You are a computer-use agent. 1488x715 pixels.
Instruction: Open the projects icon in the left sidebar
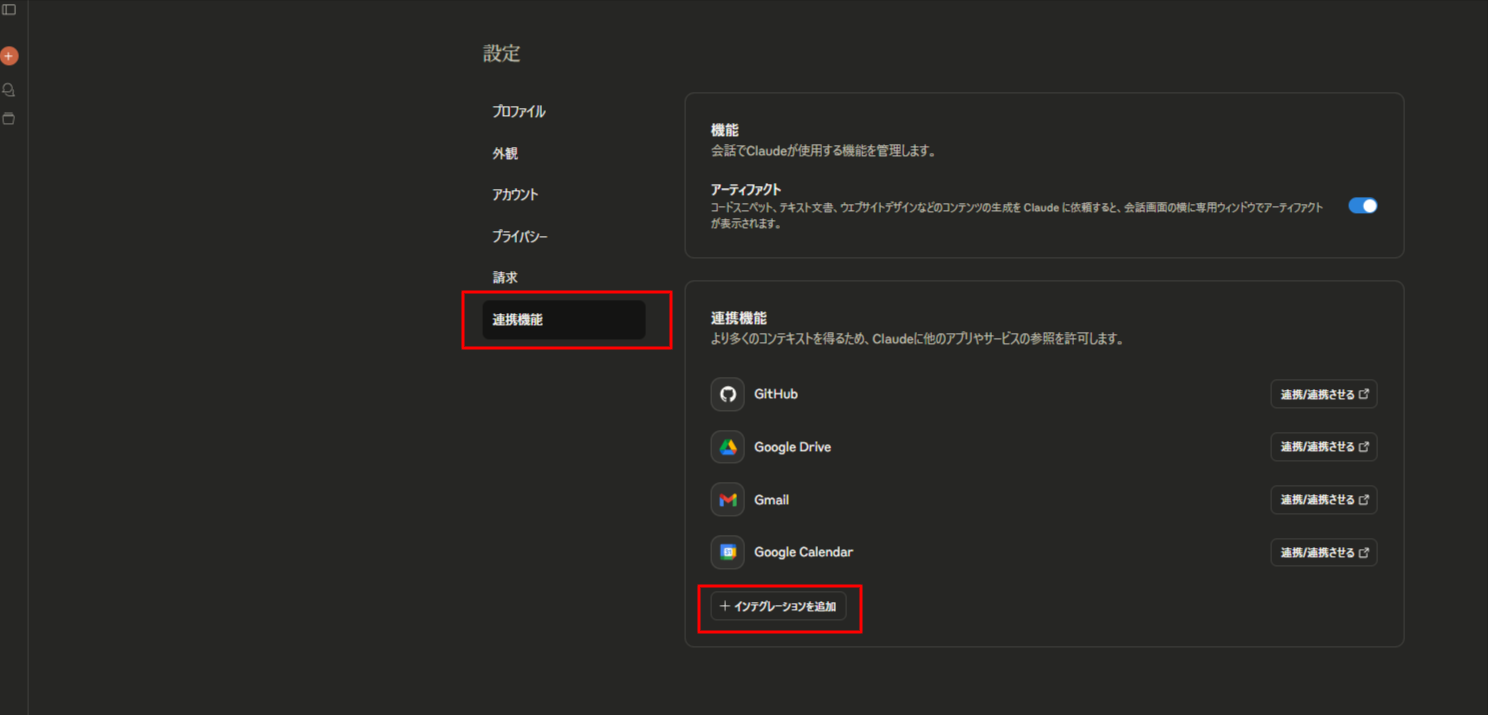[x=9, y=118]
